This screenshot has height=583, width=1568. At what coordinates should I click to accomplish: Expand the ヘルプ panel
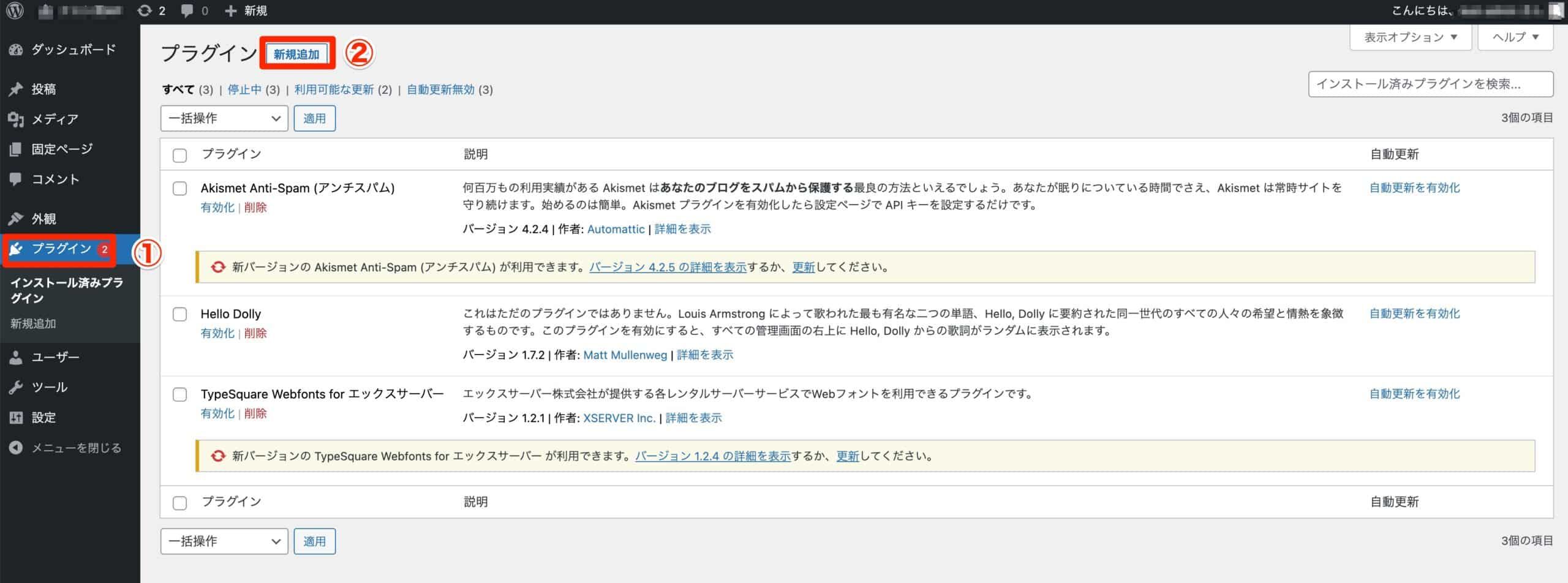coord(1514,37)
